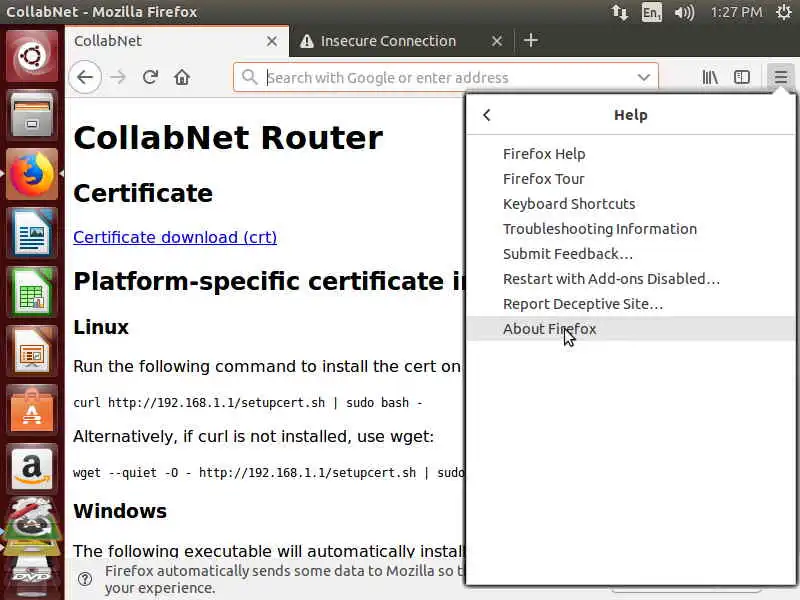This screenshot has height=600, width=800.
Task: Open the En keyboard layout indicator
Action: (x=652, y=12)
